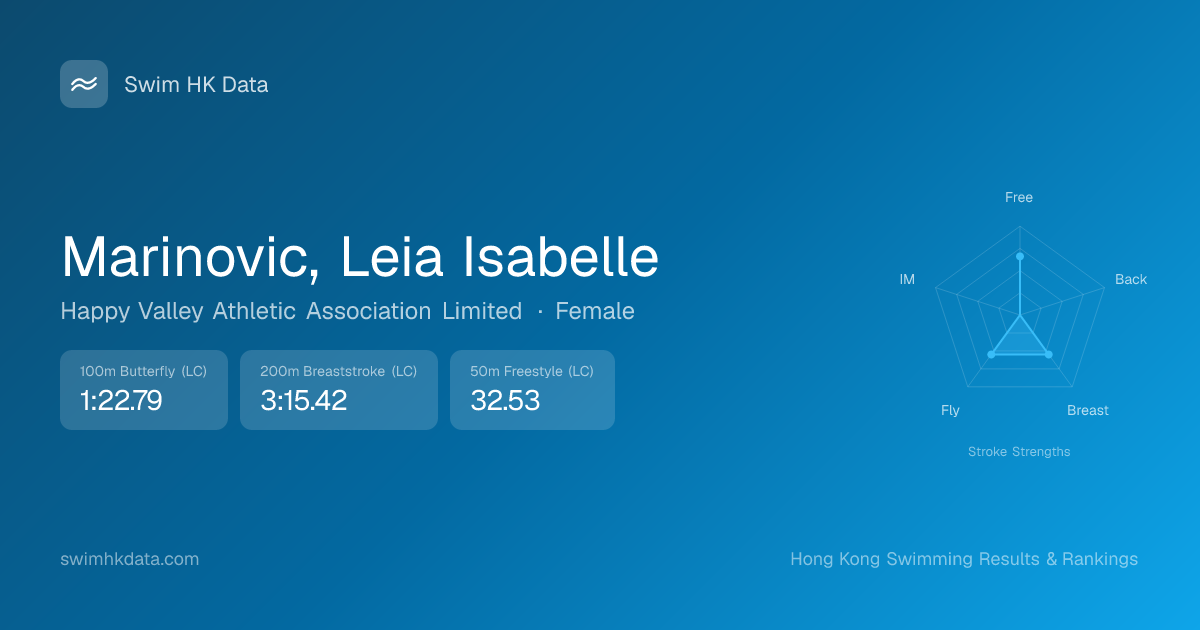The width and height of the screenshot is (1200, 630).
Task: Click the 1:22.79 butterfly time
Action: (x=121, y=401)
